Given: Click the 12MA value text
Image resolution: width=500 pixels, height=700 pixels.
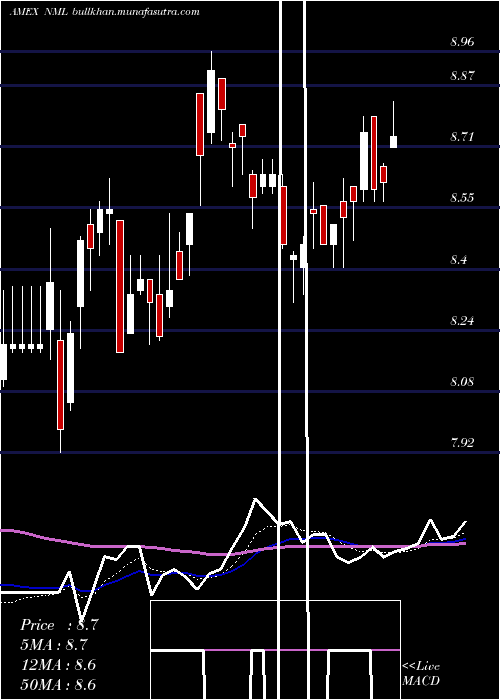Looking at the screenshot, I should point(58,664).
